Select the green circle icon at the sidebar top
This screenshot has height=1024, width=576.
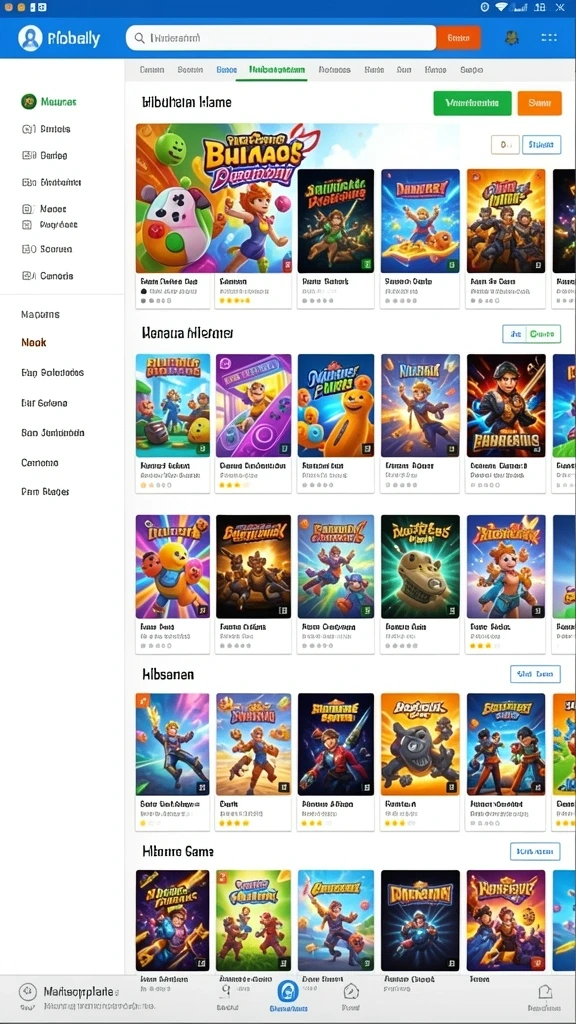click(29, 101)
